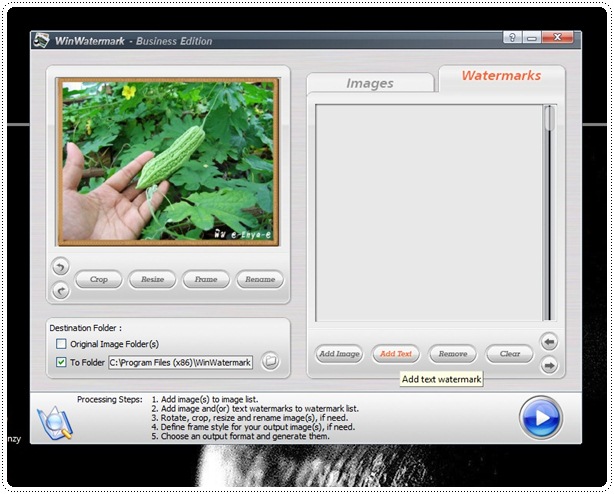Viewport: 614px width, 494px height.
Task: Click the Crop button
Action: [x=98, y=279]
